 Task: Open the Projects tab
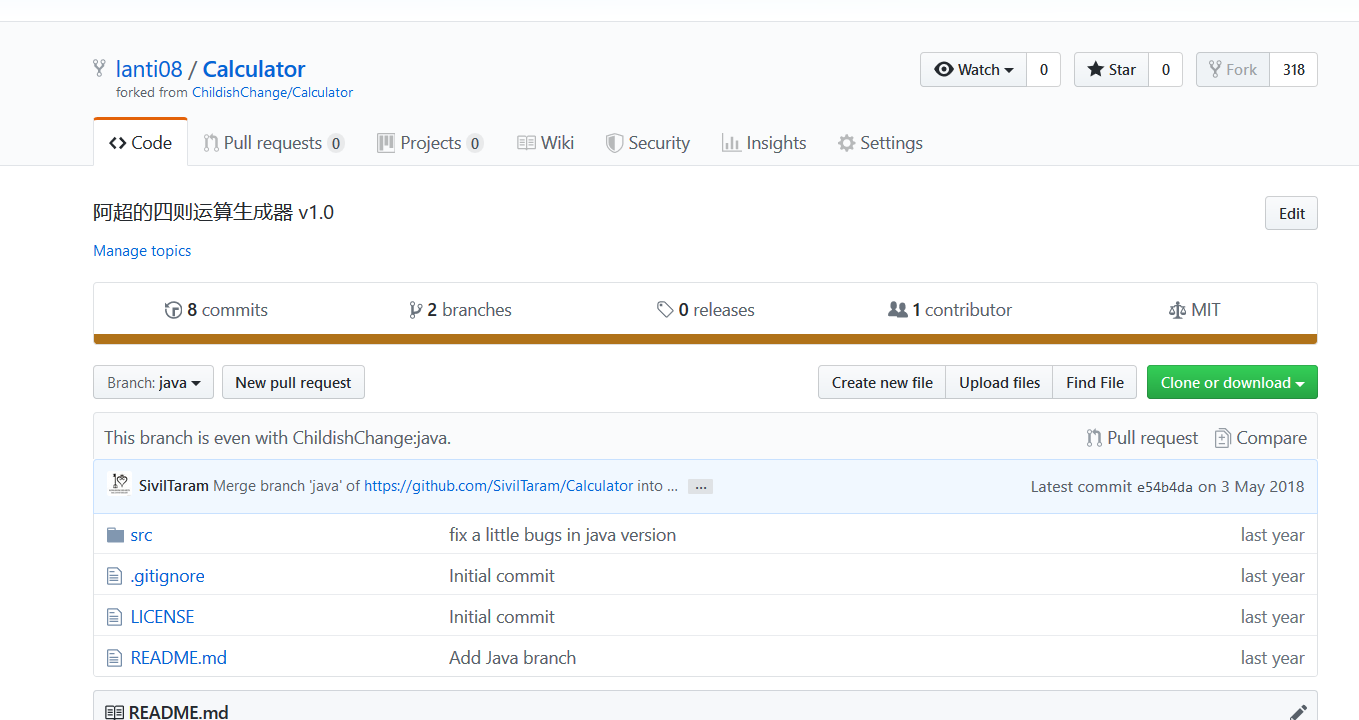(430, 143)
